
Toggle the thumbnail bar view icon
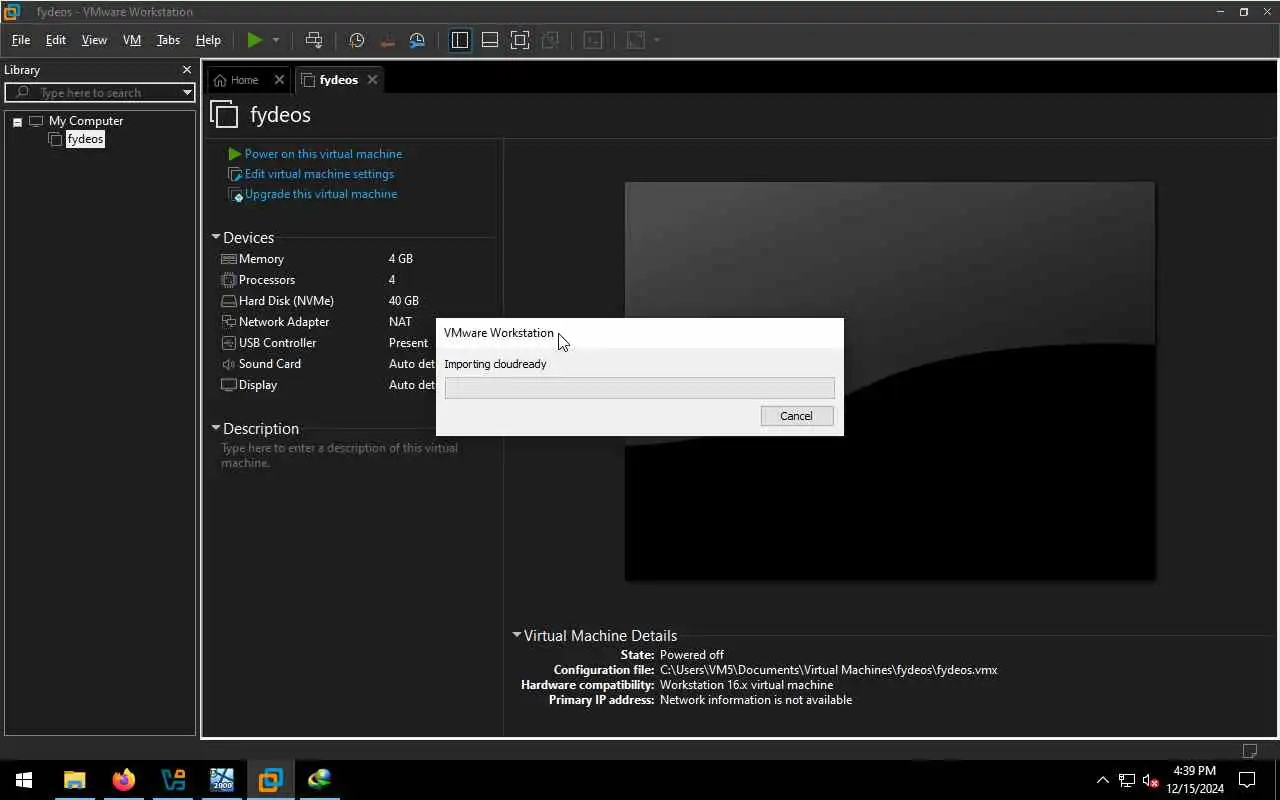(490, 40)
